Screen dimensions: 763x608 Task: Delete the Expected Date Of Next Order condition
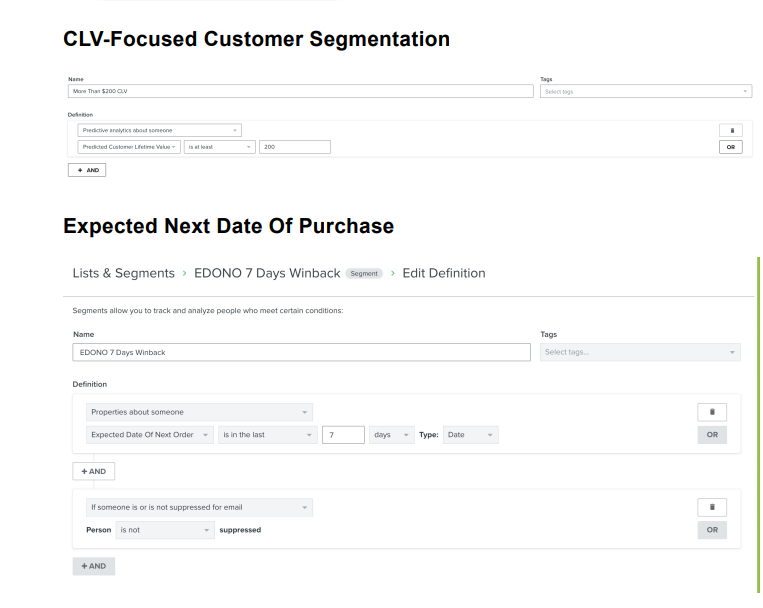[x=712, y=412]
